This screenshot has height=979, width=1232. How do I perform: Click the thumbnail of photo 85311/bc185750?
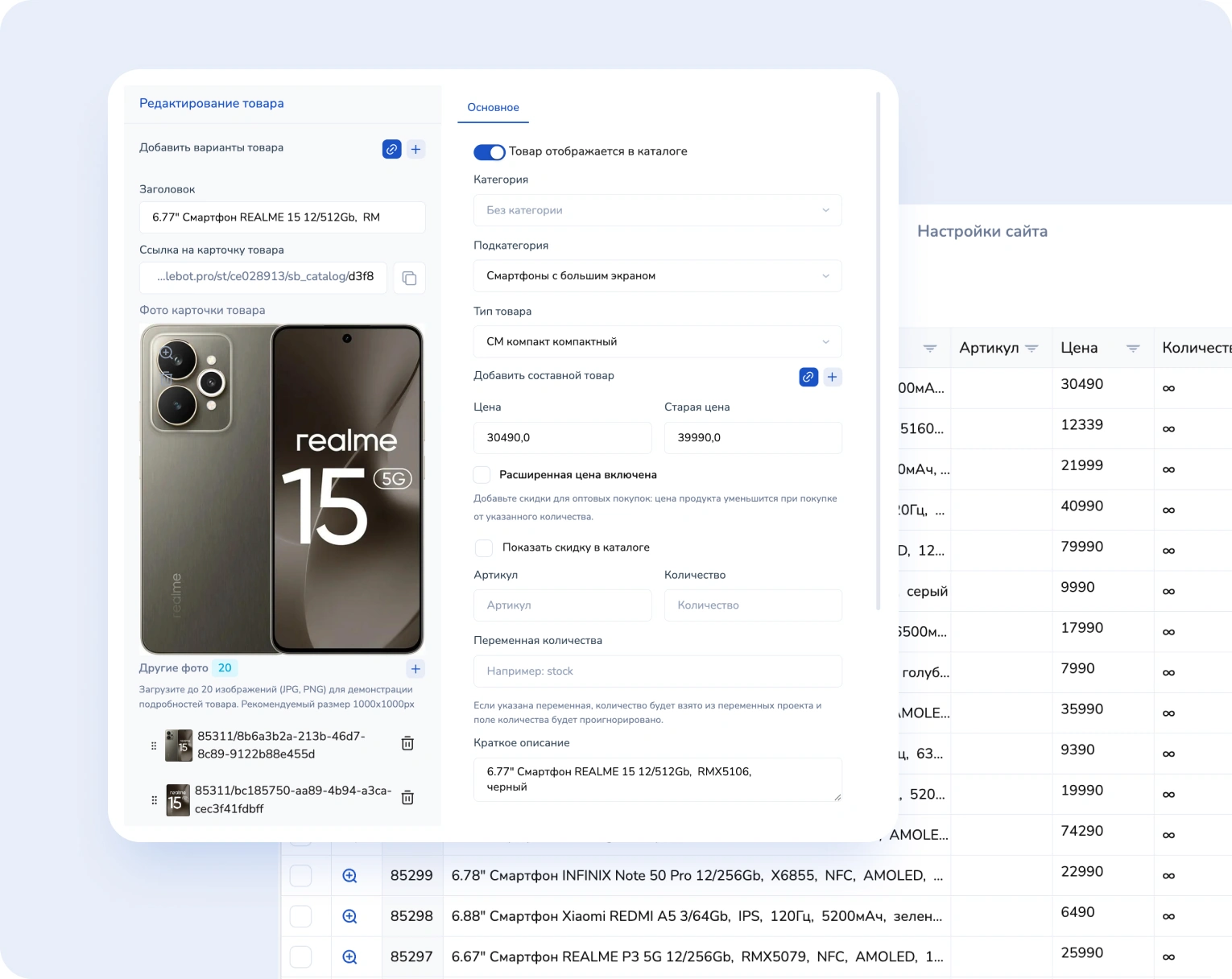coord(178,800)
